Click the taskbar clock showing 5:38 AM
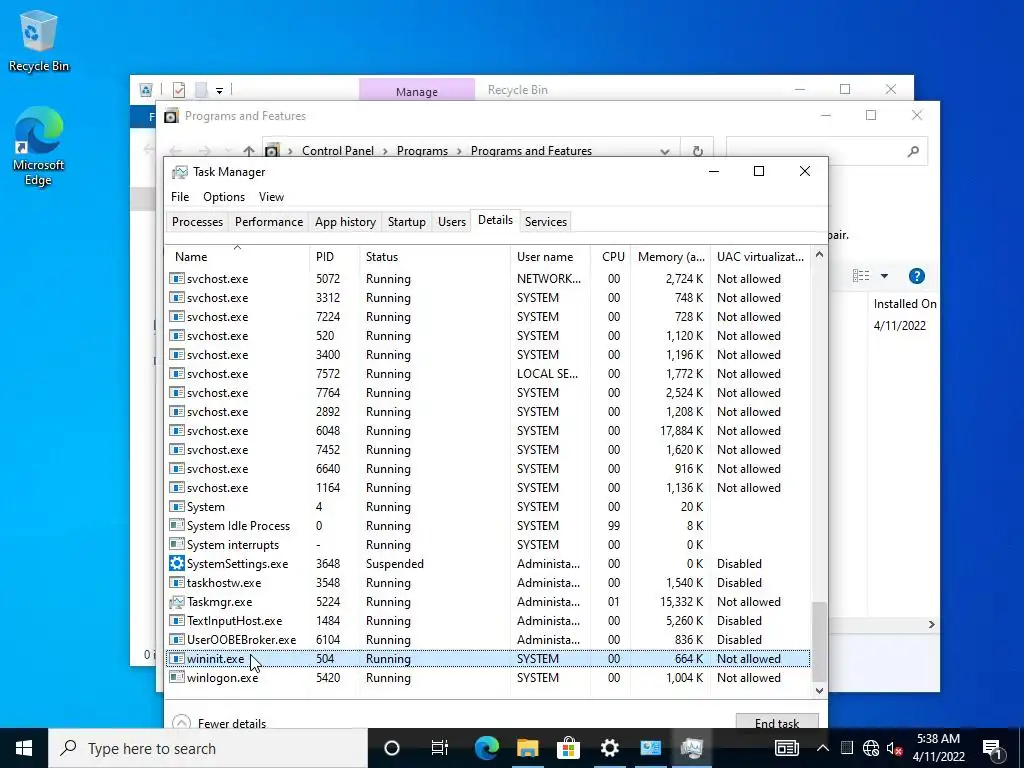1024x768 pixels. [x=938, y=748]
